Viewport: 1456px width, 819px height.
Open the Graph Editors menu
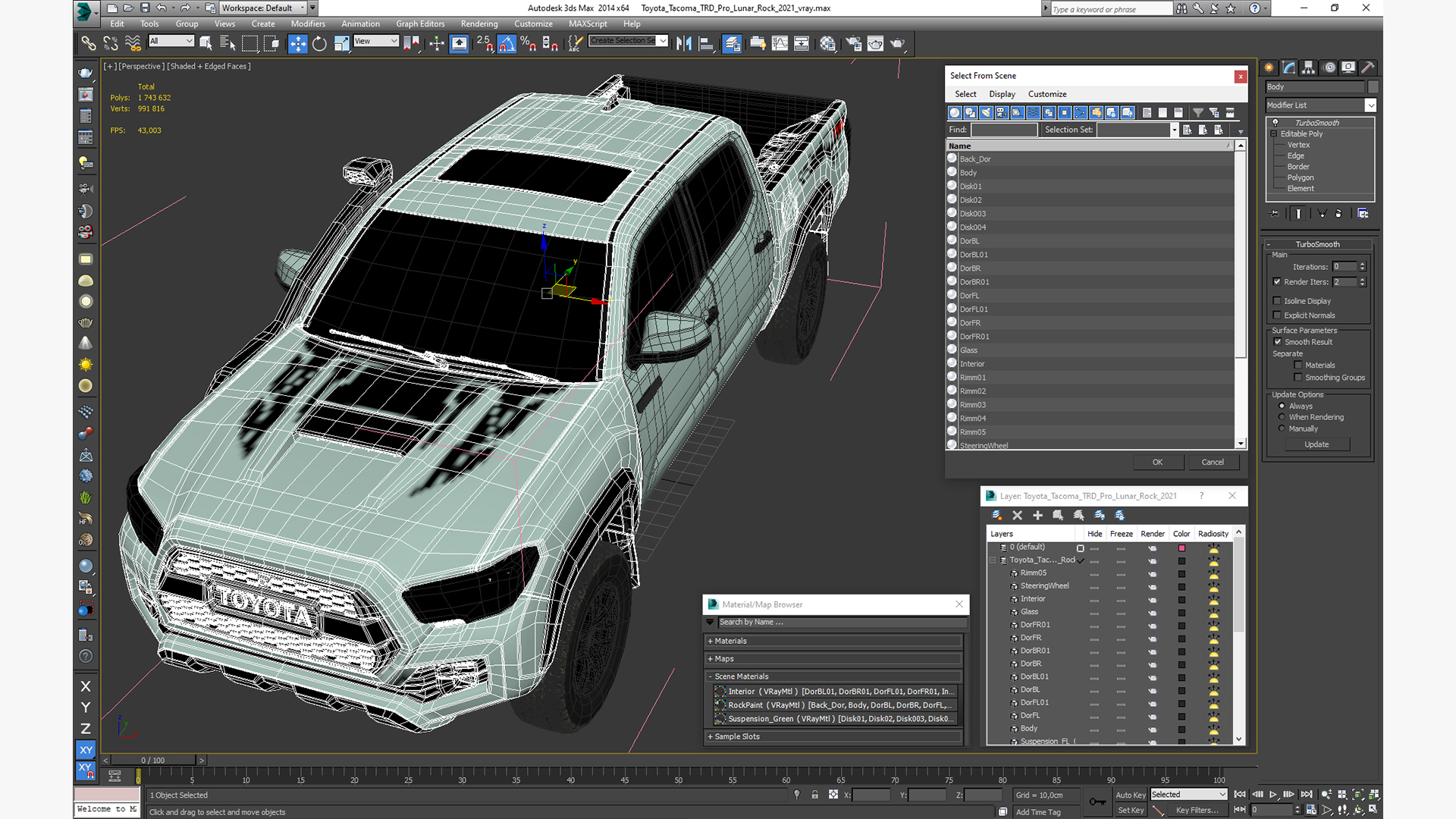(420, 24)
